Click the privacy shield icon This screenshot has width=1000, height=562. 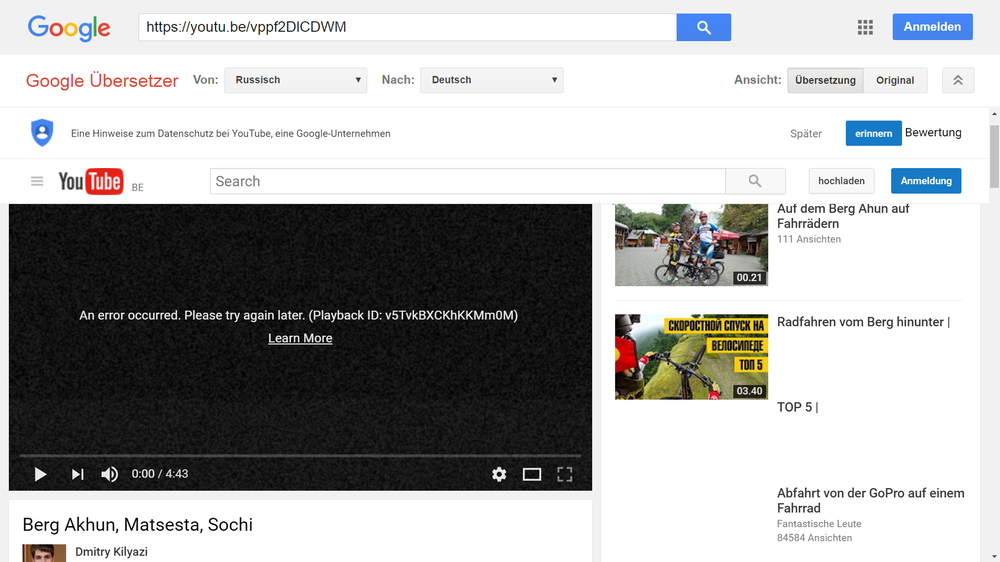click(x=42, y=133)
